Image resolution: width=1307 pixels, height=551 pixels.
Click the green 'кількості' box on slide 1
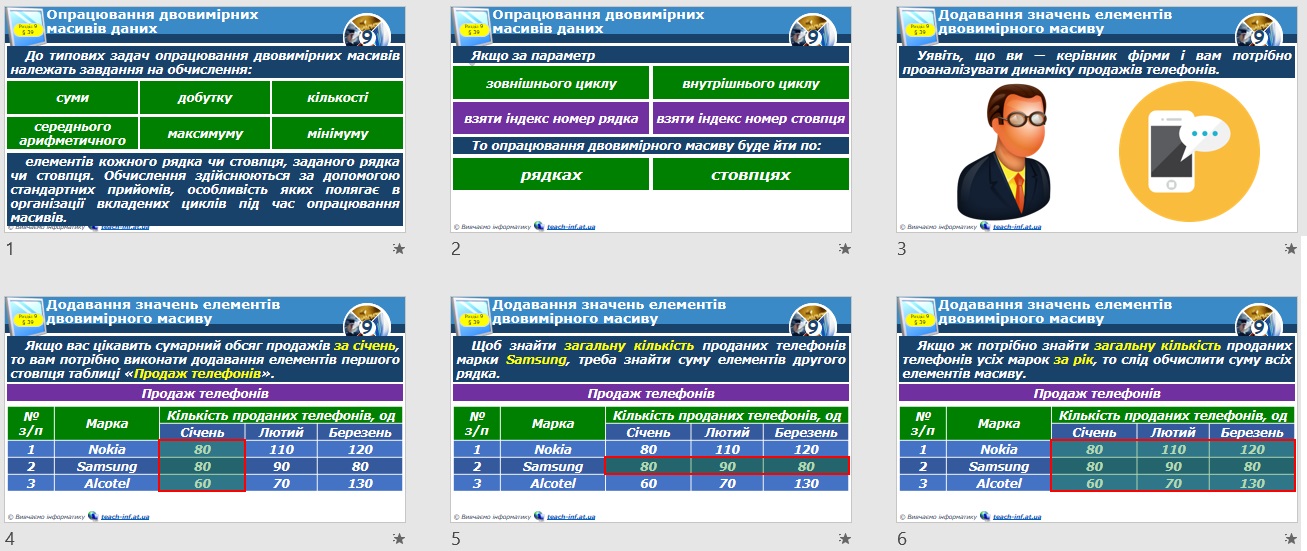(x=338, y=98)
